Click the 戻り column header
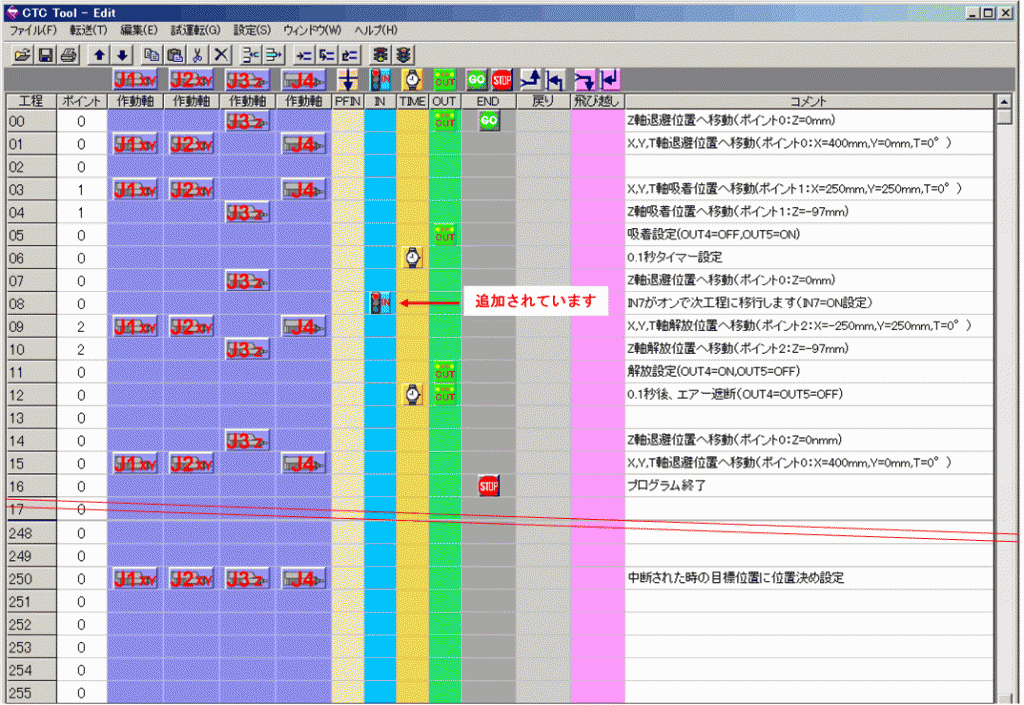Viewport: 1024px width, 705px height. click(543, 101)
